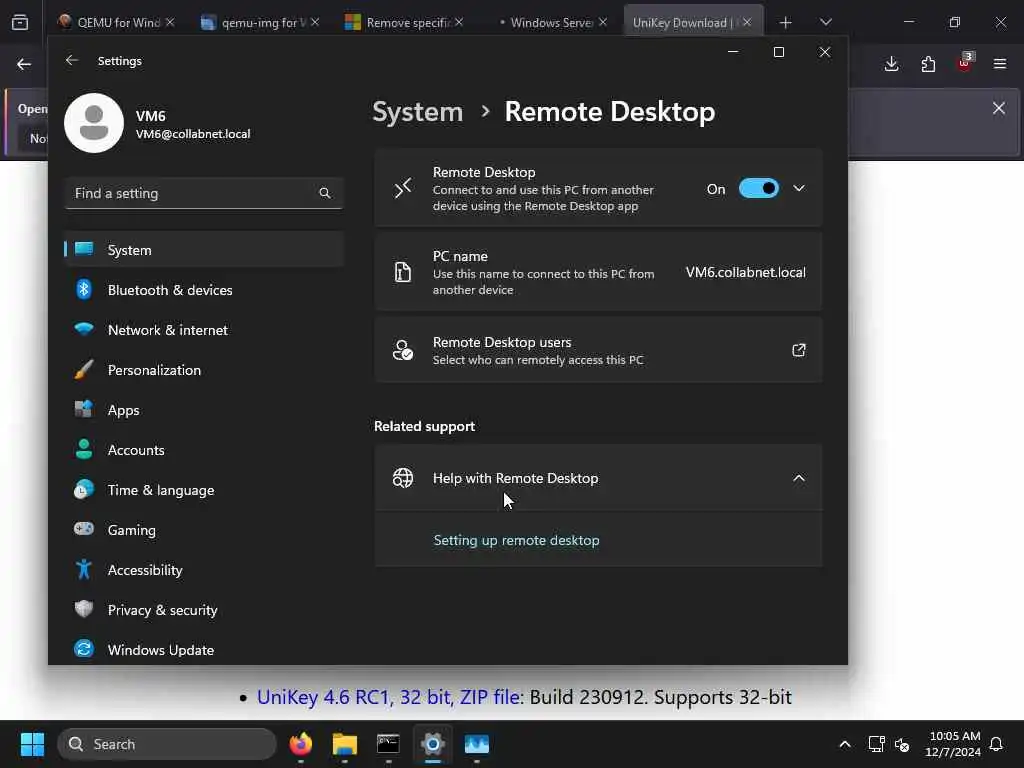
Task: Click the red extension badge icon
Action: (965, 63)
